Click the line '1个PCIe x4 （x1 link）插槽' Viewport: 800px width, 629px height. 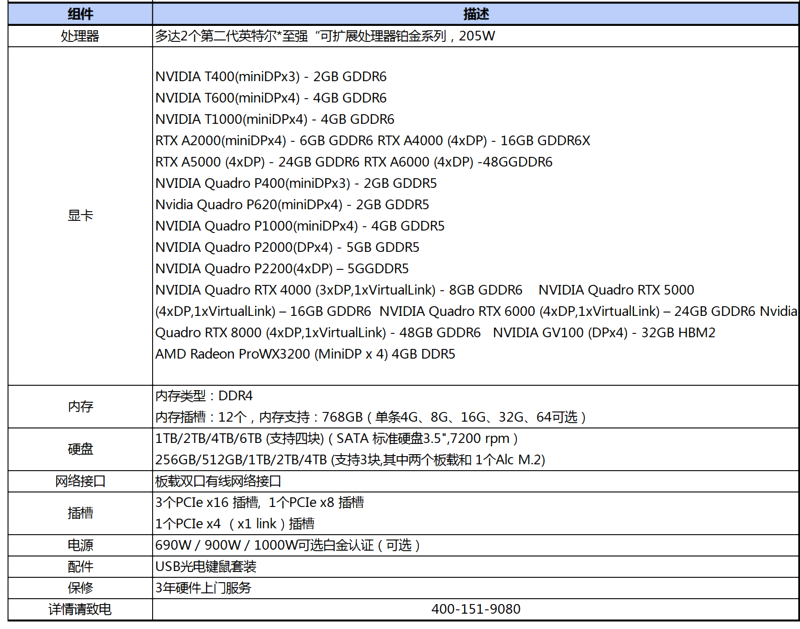click(235, 524)
